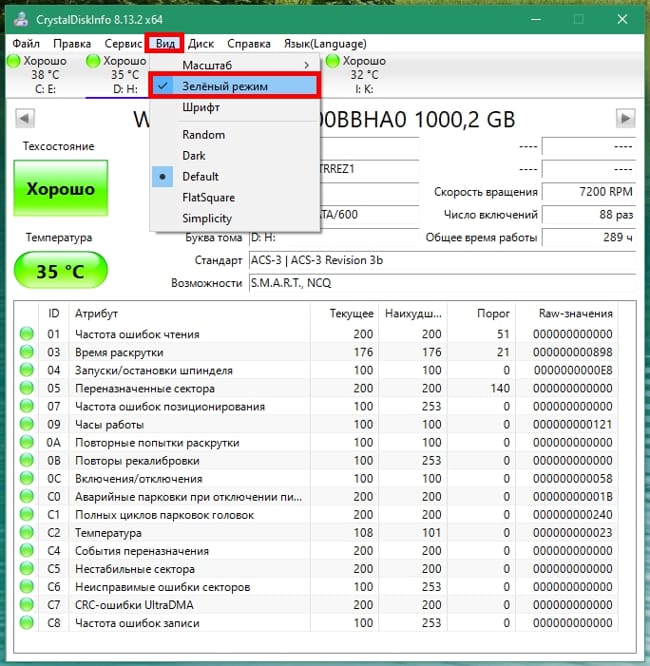Click the Raw-значения column header
The height and width of the screenshot is (666, 650).
coord(567,313)
